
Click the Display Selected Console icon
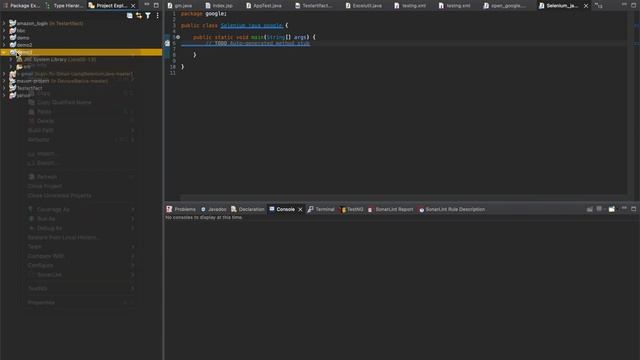599,209
